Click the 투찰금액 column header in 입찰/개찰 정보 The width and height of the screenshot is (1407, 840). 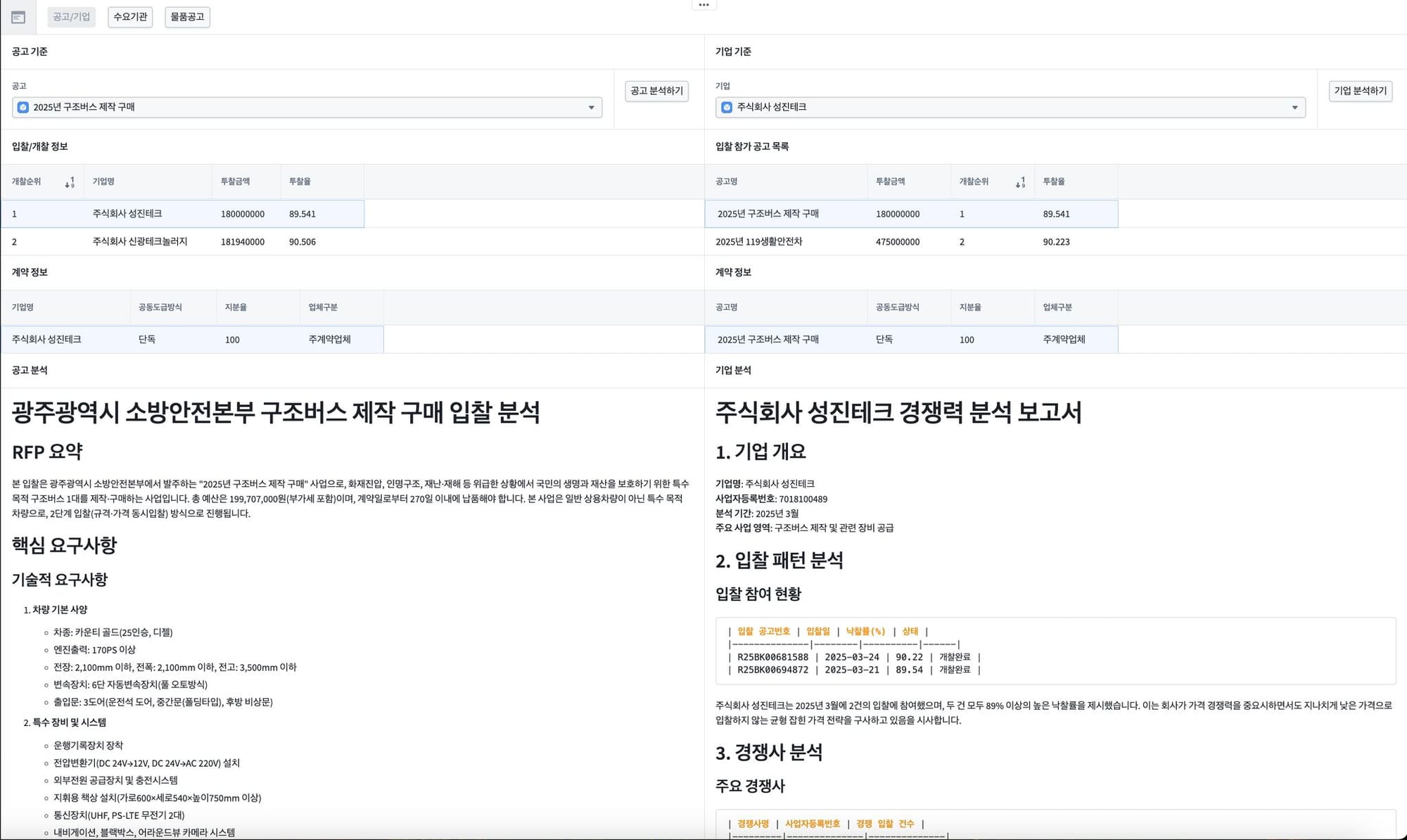coord(235,182)
